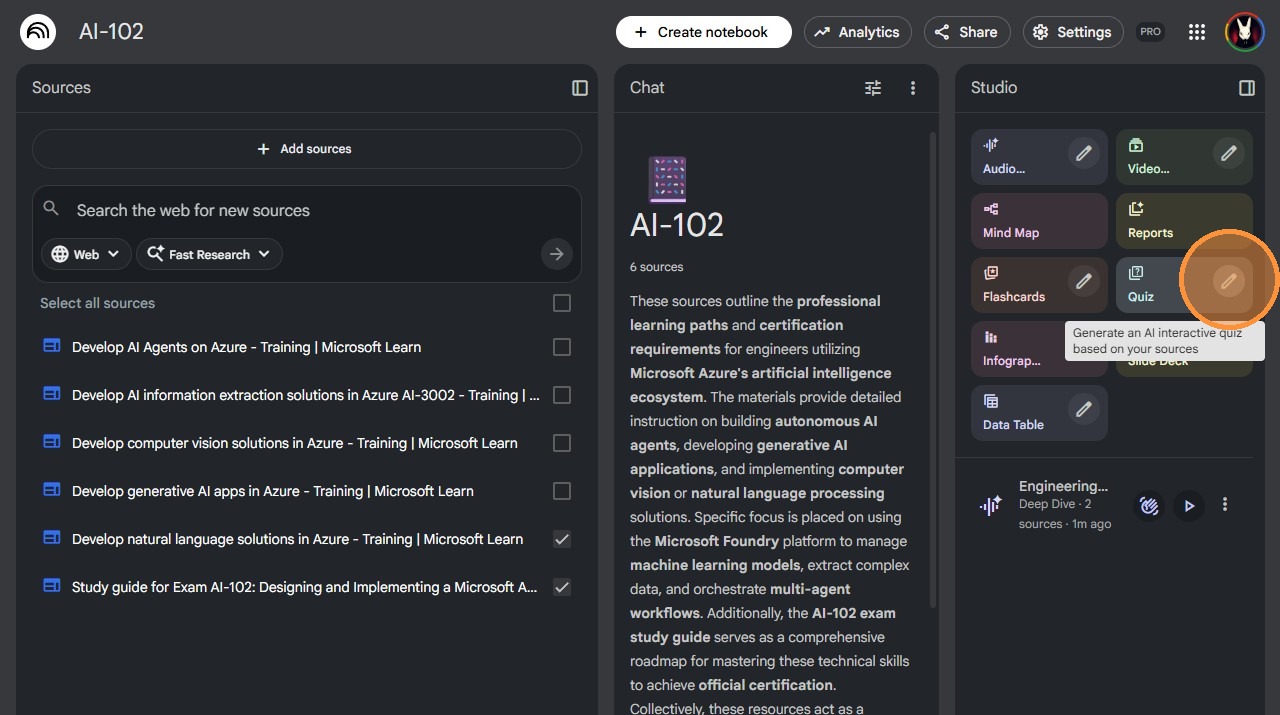Open Chat panel more options menu
The width and height of the screenshot is (1280, 715).
pos(913,88)
